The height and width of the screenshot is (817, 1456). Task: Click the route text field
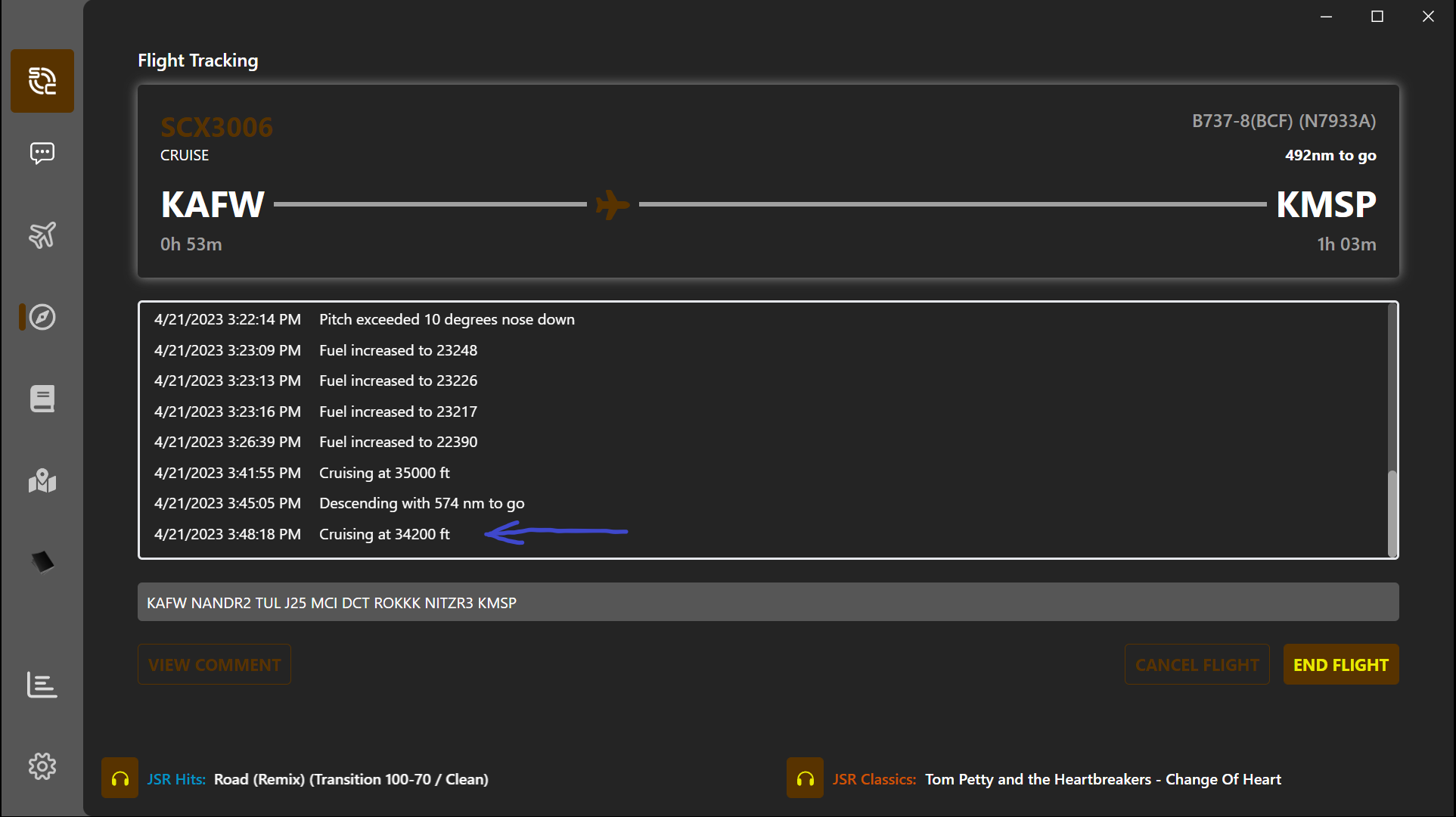(x=768, y=602)
